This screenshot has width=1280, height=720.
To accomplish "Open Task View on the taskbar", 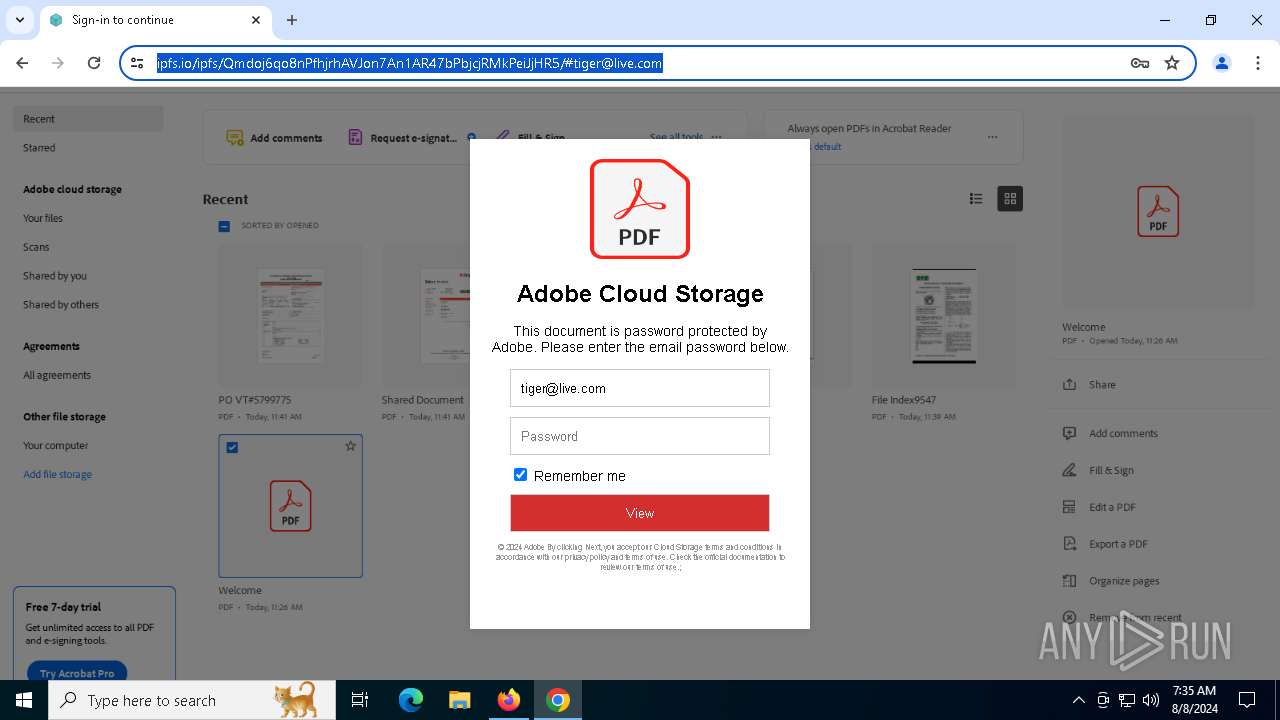I will (360, 700).
